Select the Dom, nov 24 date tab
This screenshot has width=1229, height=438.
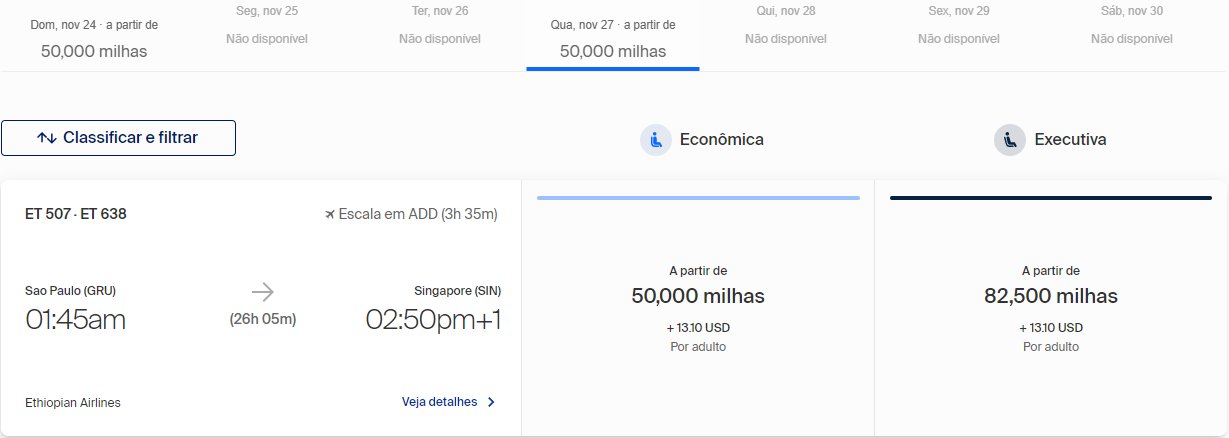(94, 37)
